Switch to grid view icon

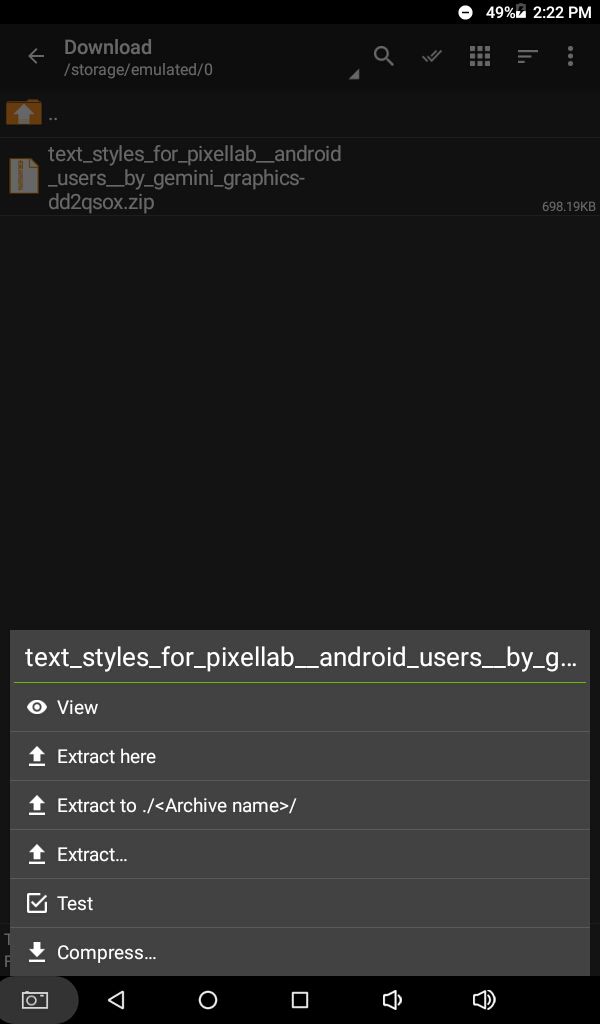click(x=480, y=56)
